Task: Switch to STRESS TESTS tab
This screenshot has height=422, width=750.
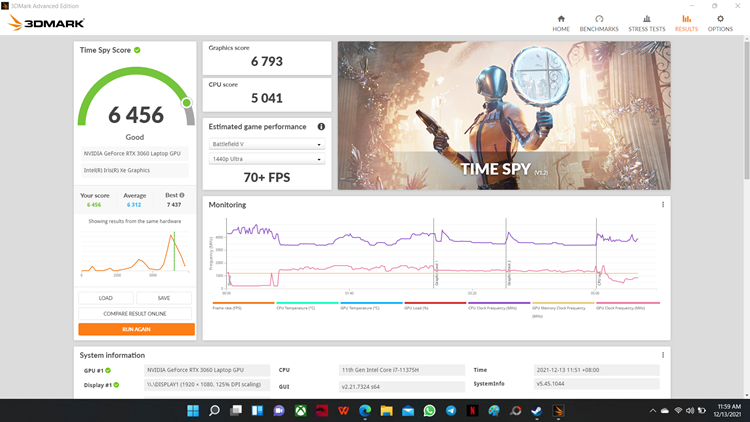Action: pos(647,23)
